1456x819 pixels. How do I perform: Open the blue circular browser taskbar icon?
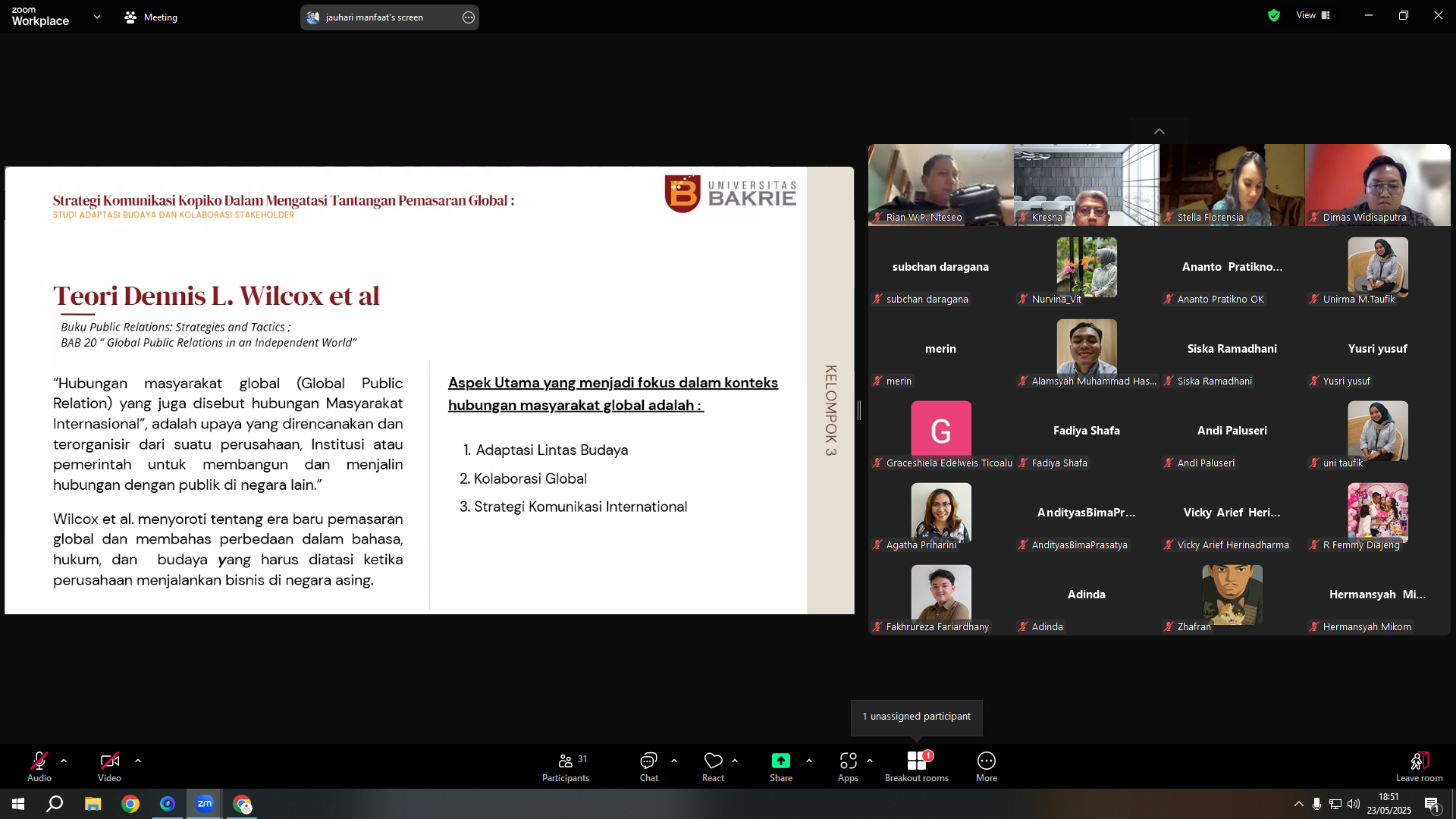[x=168, y=804]
